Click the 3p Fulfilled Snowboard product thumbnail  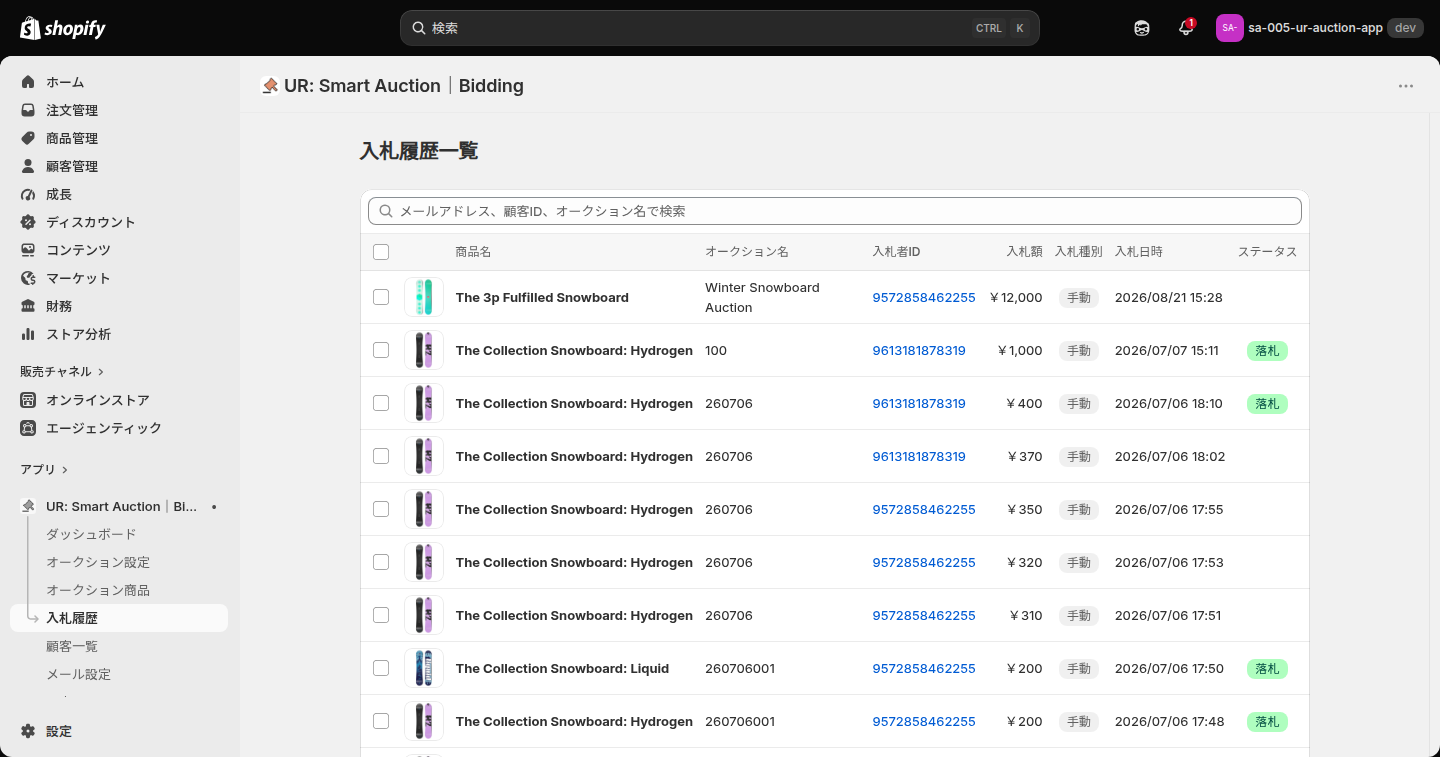[x=424, y=297]
